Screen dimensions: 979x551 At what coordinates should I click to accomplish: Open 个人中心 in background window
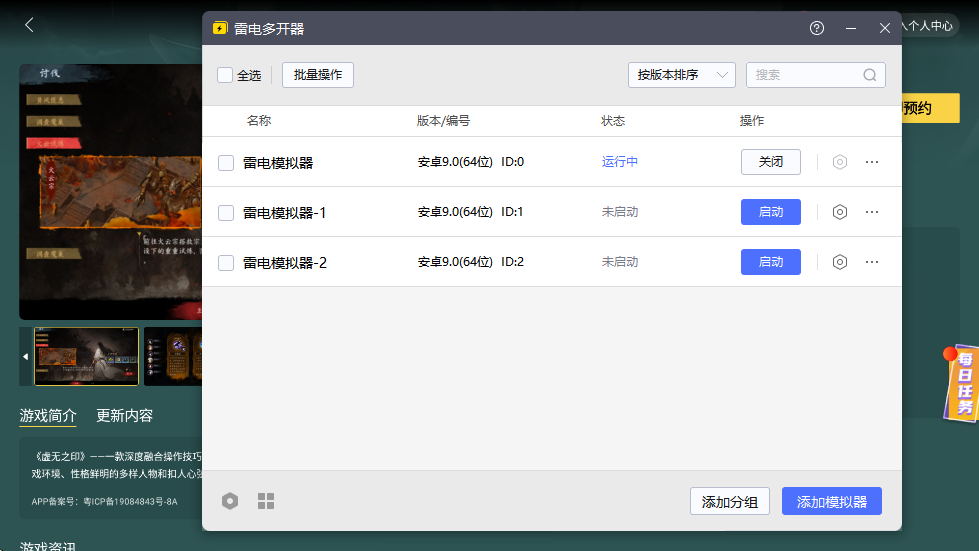coord(929,26)
